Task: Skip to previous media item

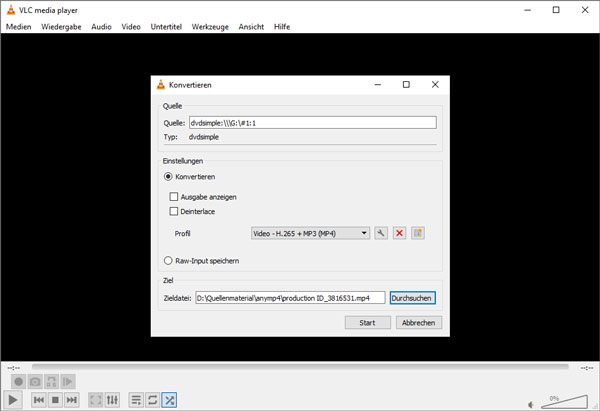Action: point(39,400)
